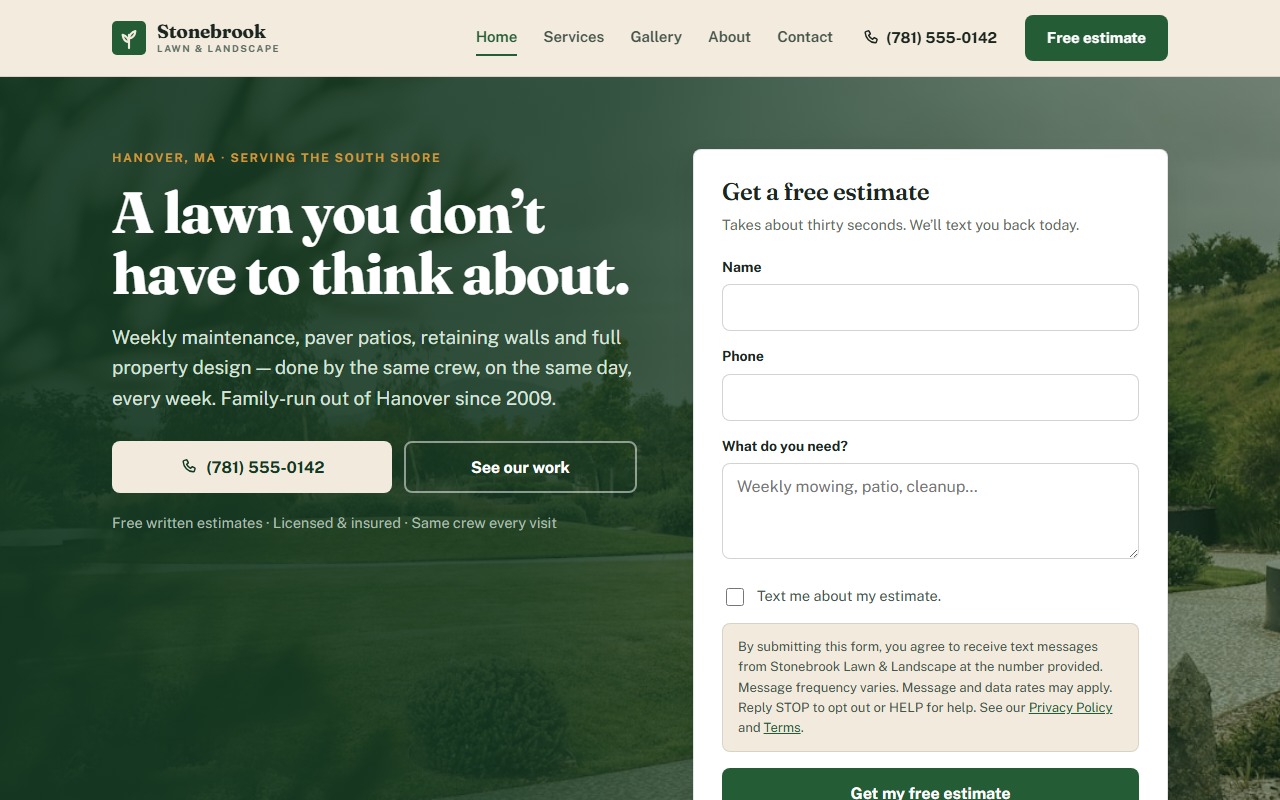This screenshot has height=800, width=1280.
Task: Open the Terms link
Action: tap(782, 728)
